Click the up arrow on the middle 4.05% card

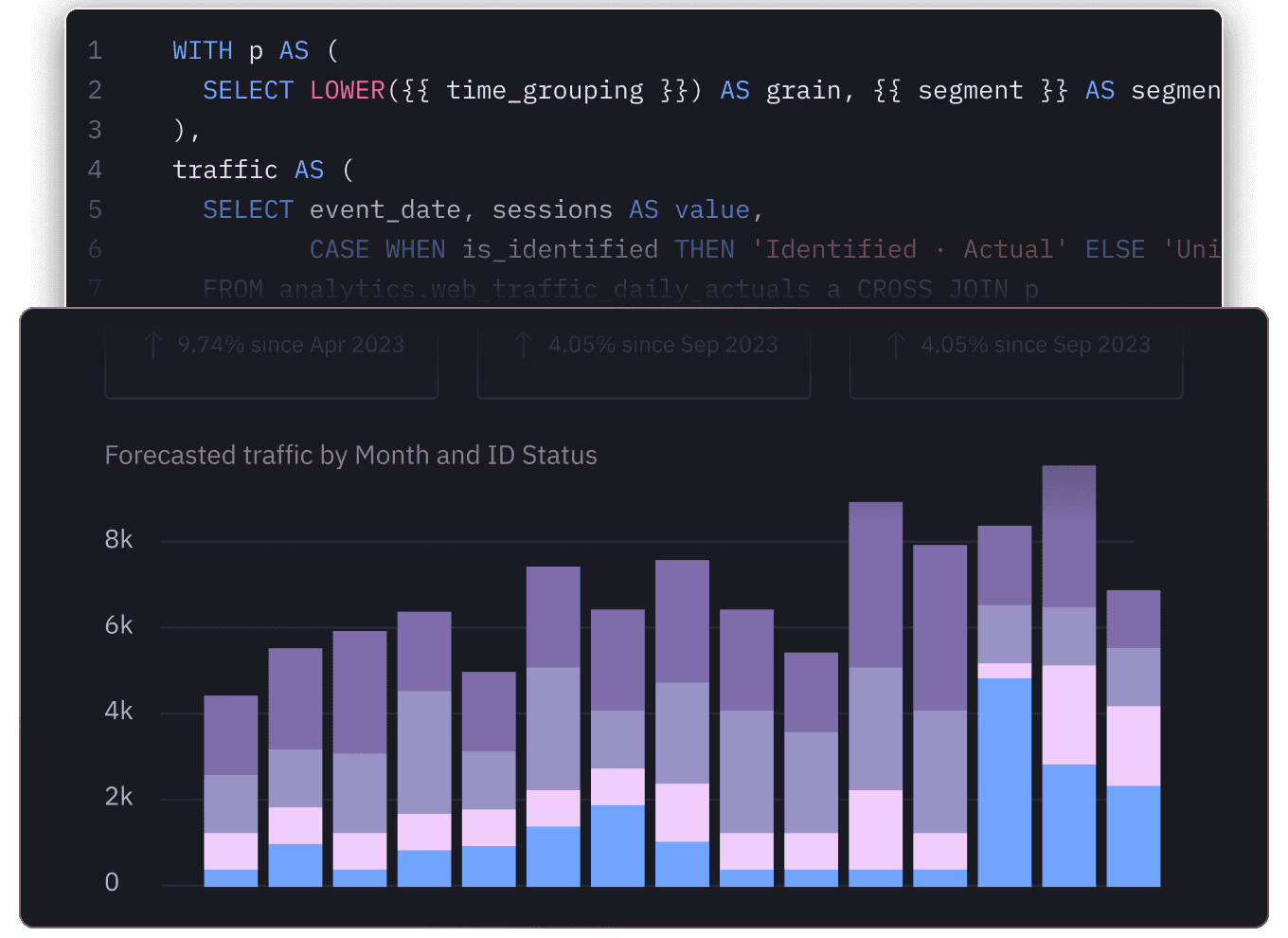click(x=524, y=345)
